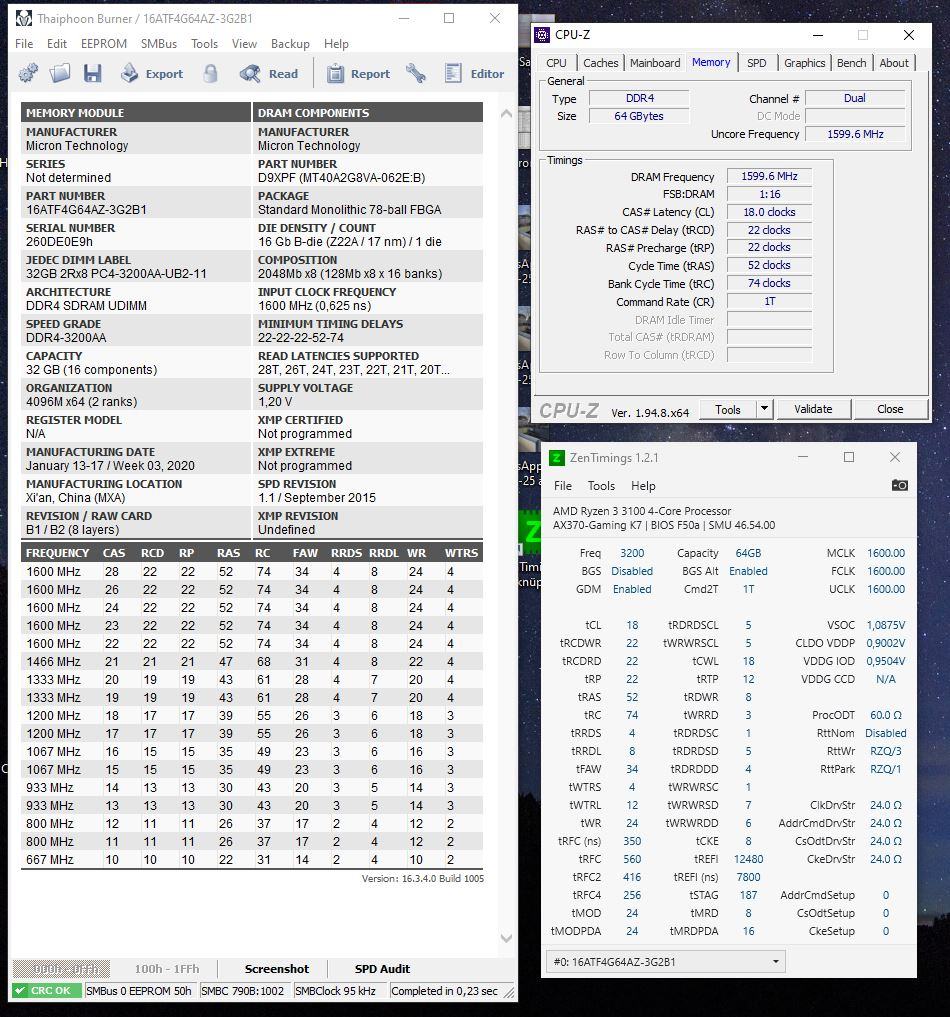
Task: Open the SMBus menu
Action: coord(159,43)
